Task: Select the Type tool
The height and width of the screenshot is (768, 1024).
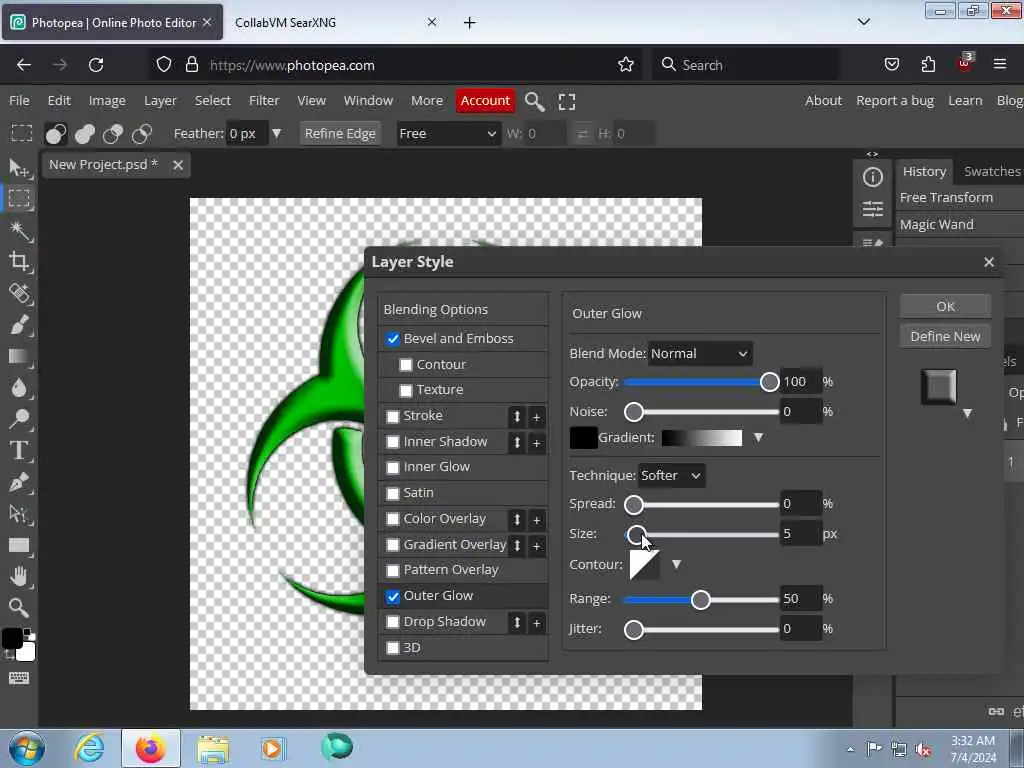Action: coord(19,450)
